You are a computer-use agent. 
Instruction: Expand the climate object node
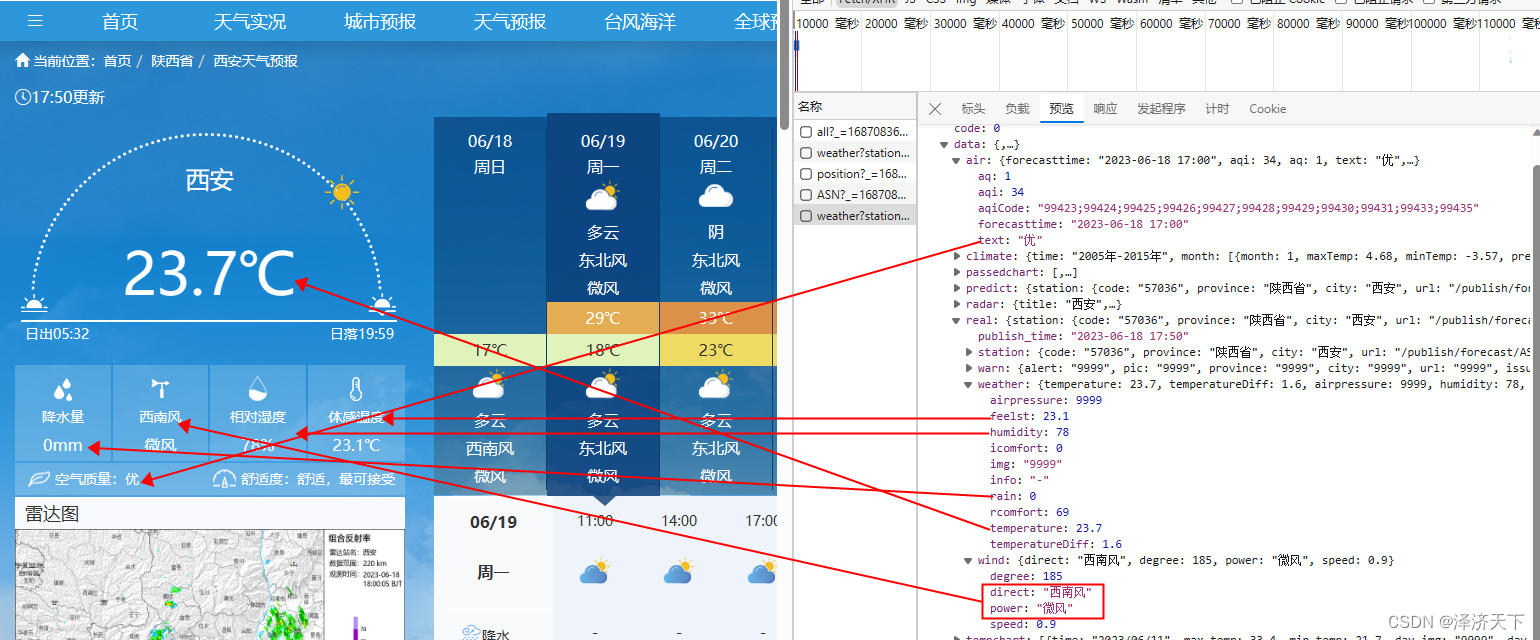click(957, 256)
